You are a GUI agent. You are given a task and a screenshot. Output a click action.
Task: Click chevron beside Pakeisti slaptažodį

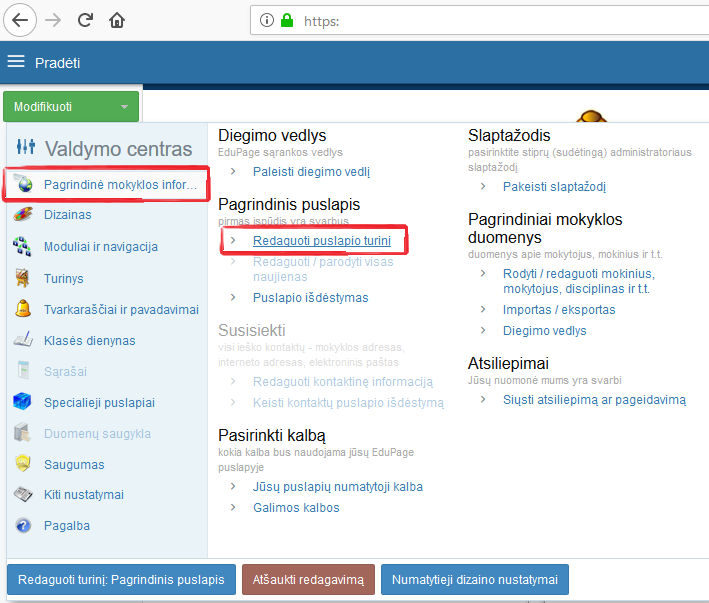tap(483, 186)
